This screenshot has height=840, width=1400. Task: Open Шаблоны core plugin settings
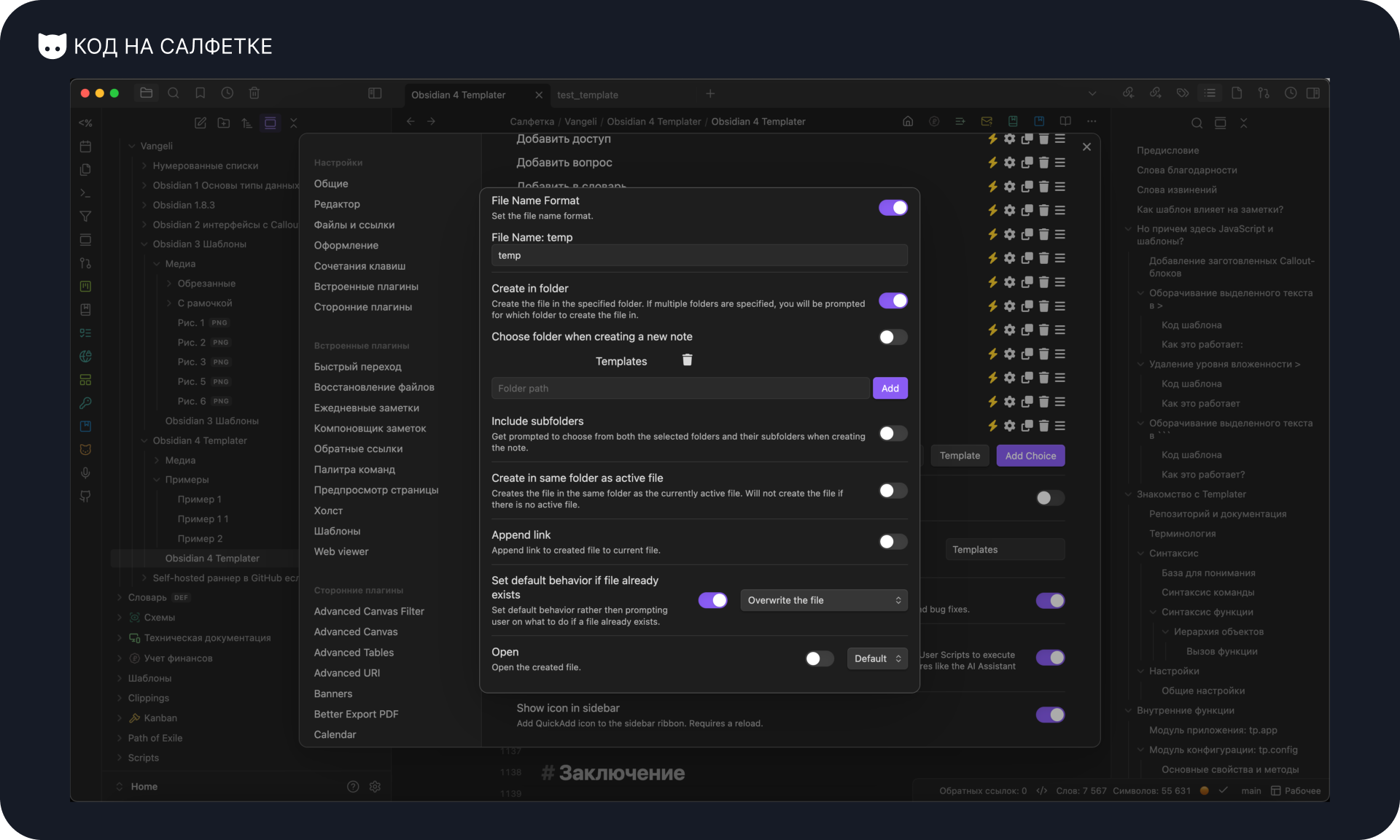[337, 532]
